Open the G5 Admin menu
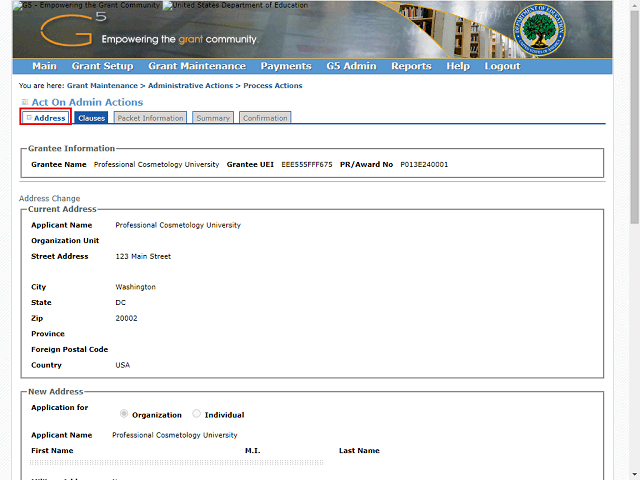The image size is (640, 480). click(351, 66)
